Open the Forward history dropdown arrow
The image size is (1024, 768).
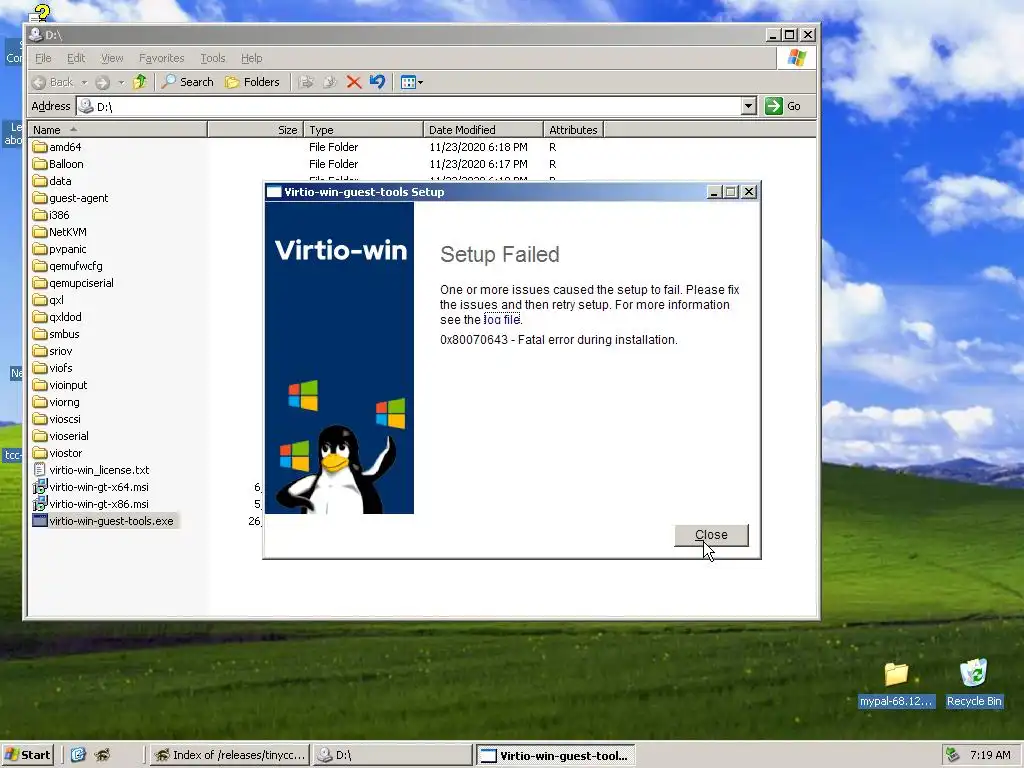pos(121,82)
